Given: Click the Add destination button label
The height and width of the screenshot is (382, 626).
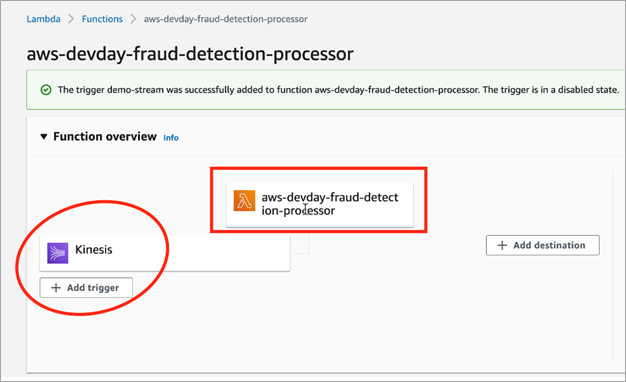Looking at the screenshot, I should pyautogui.click(x=549, y=245).
